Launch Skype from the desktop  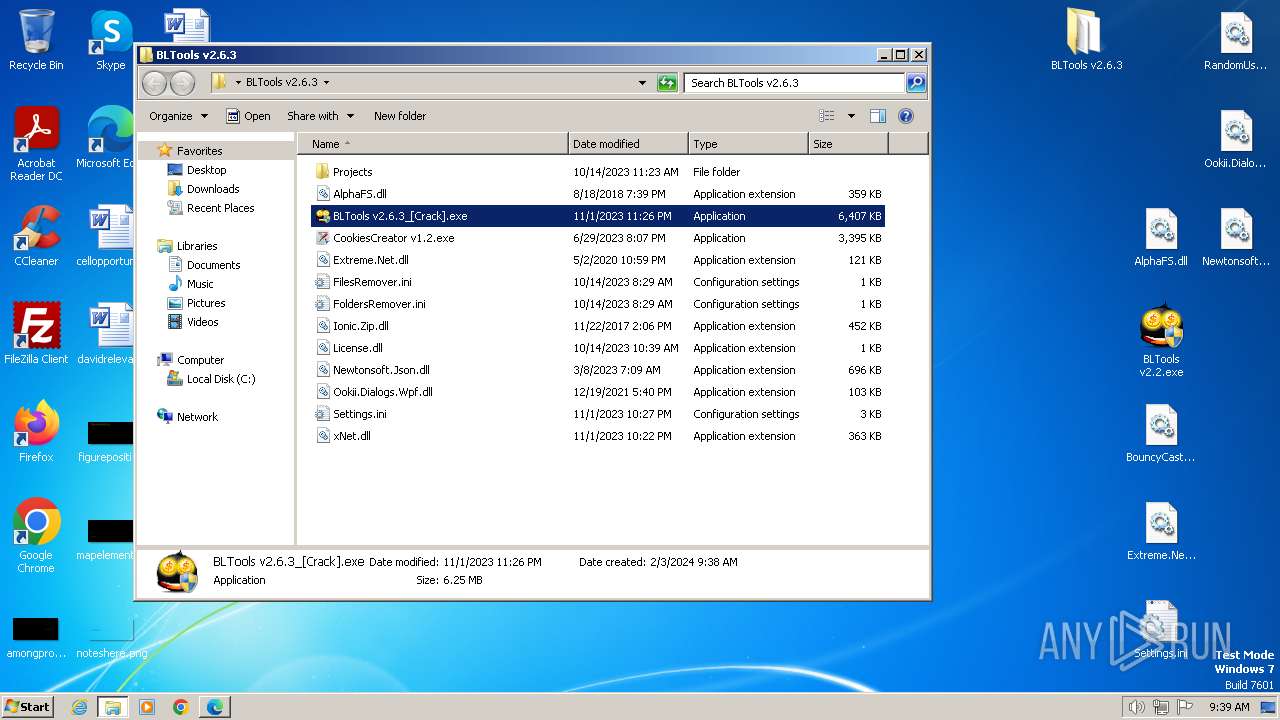coord(110,40)
